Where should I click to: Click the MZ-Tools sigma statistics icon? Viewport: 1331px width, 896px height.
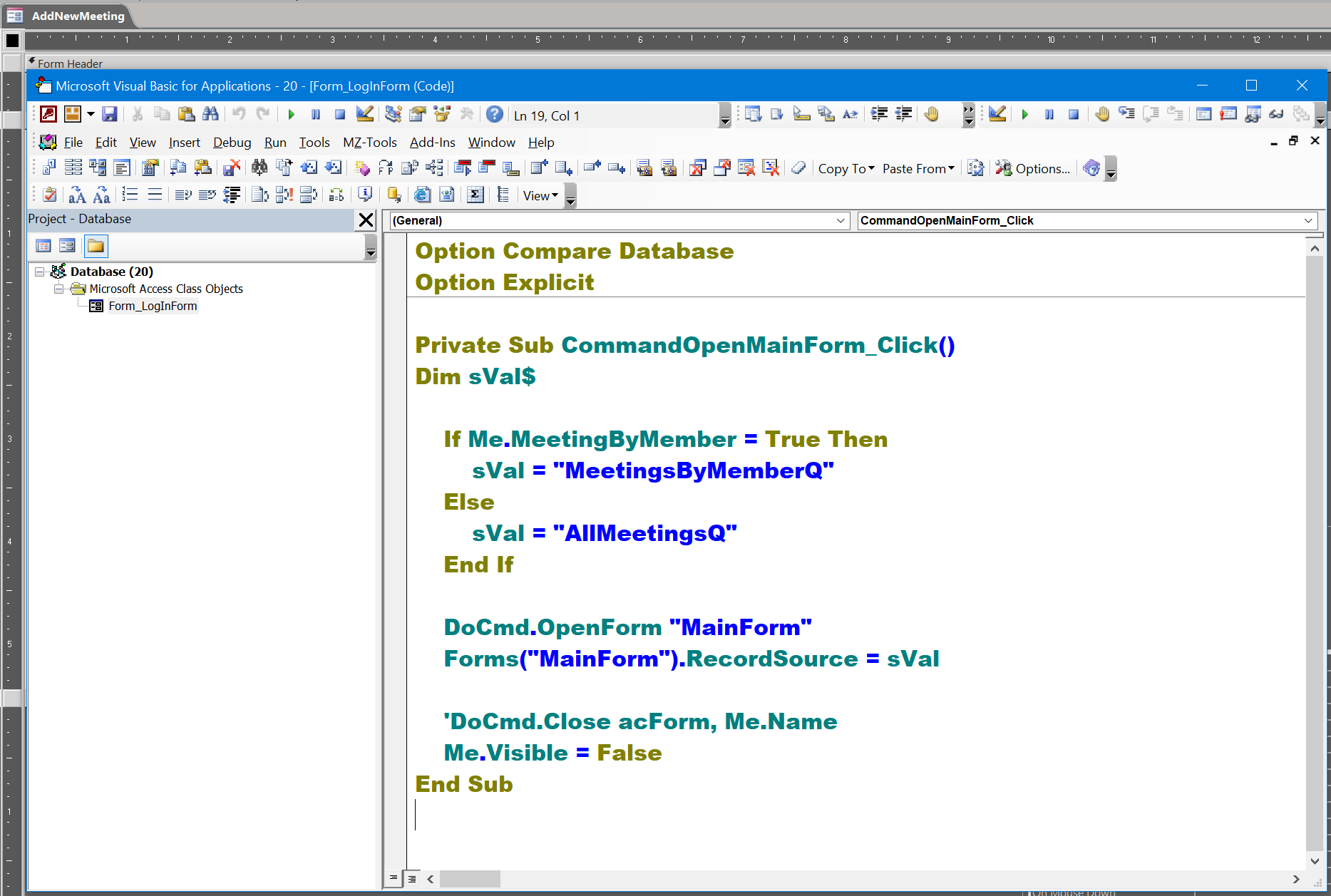(x=476, y=195)
